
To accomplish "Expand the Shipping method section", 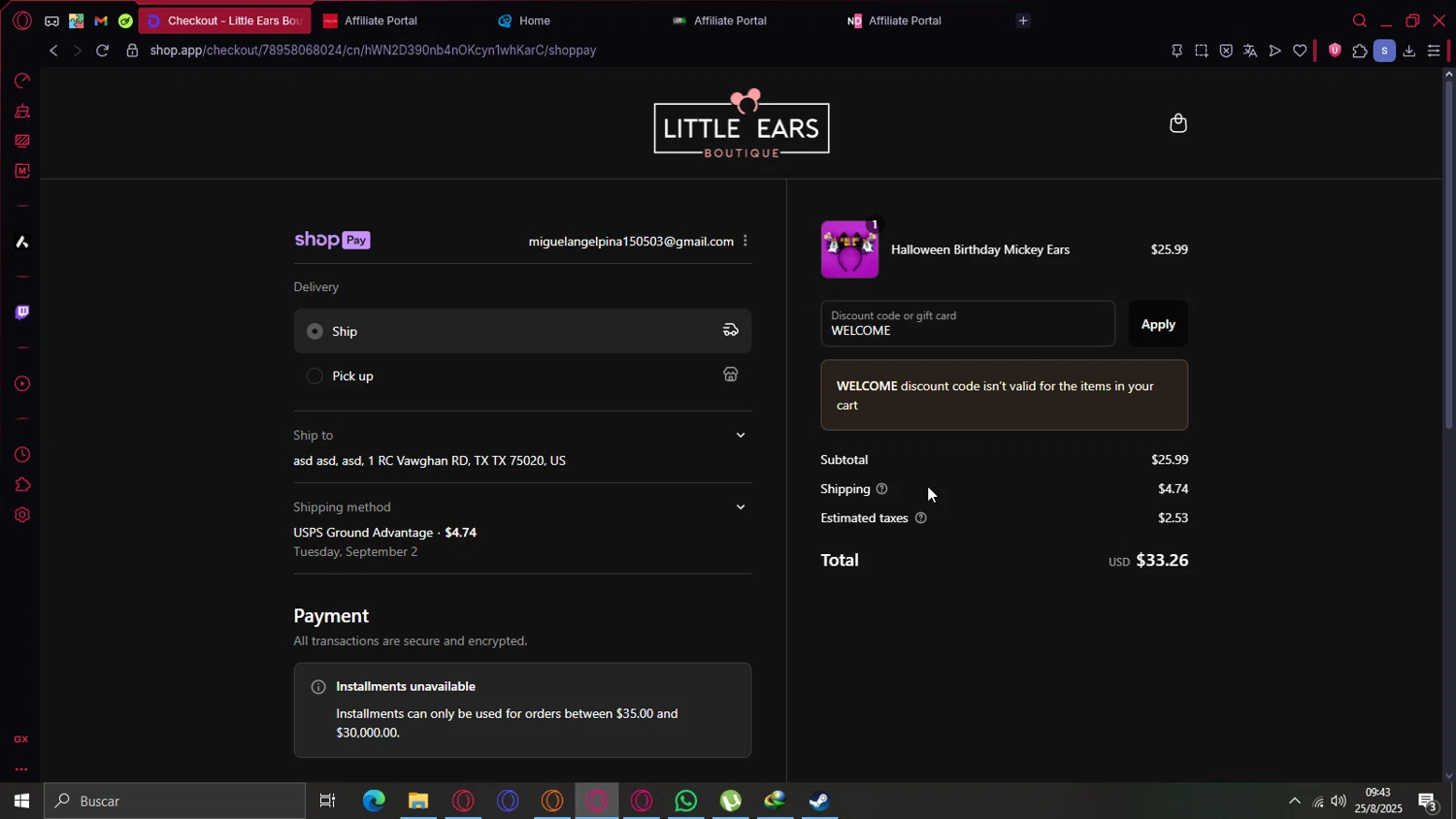I will coord(741,508).
